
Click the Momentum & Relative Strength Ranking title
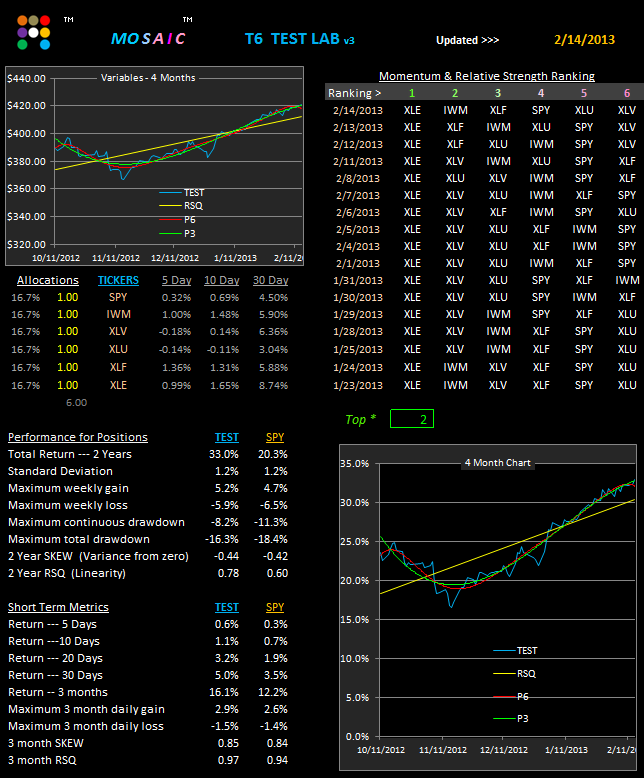[487, 76]
